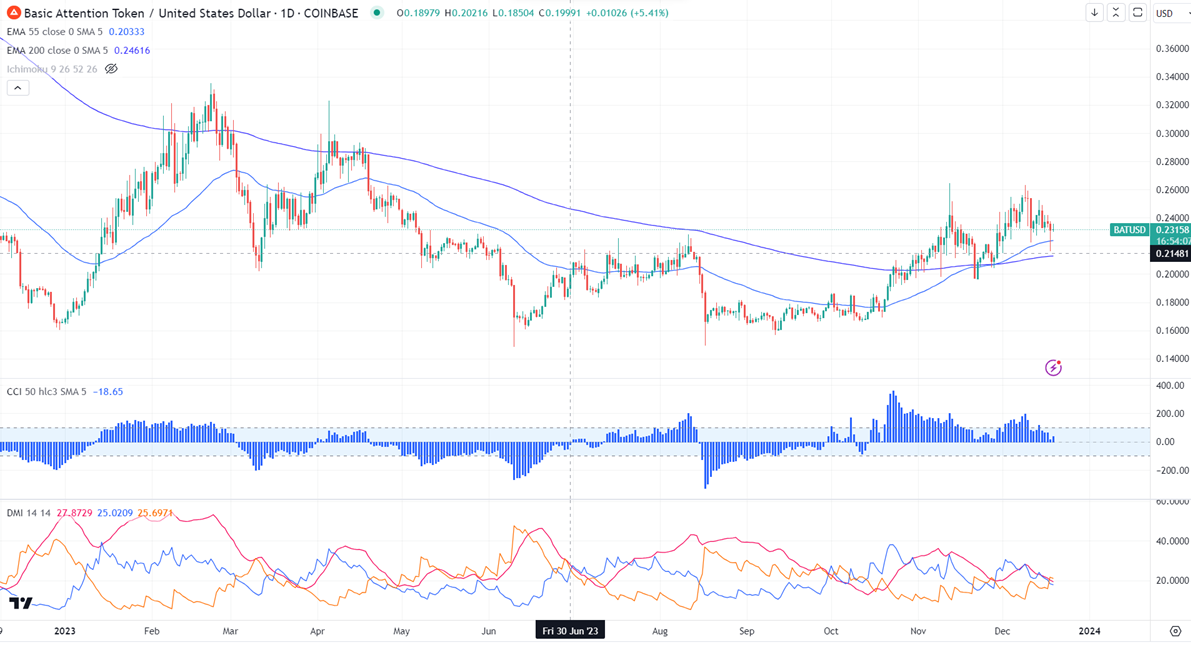The image size is (1191, 646).
Task: Click the 0.21481 crosshair price label
Action: tap(1170, 253)
